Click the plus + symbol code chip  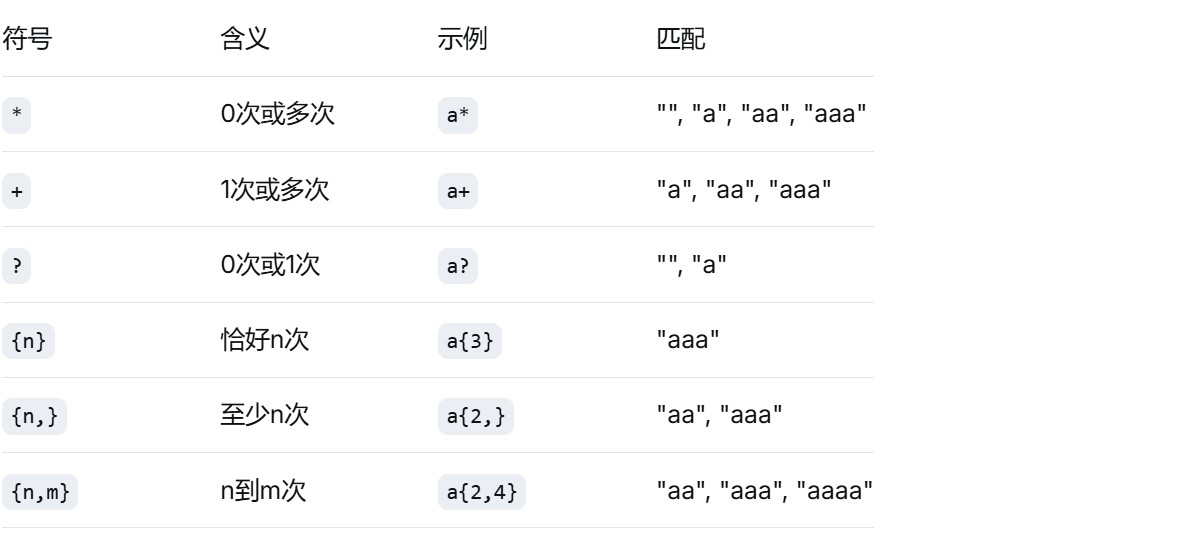pyautogui.click(x=15, y=190)
